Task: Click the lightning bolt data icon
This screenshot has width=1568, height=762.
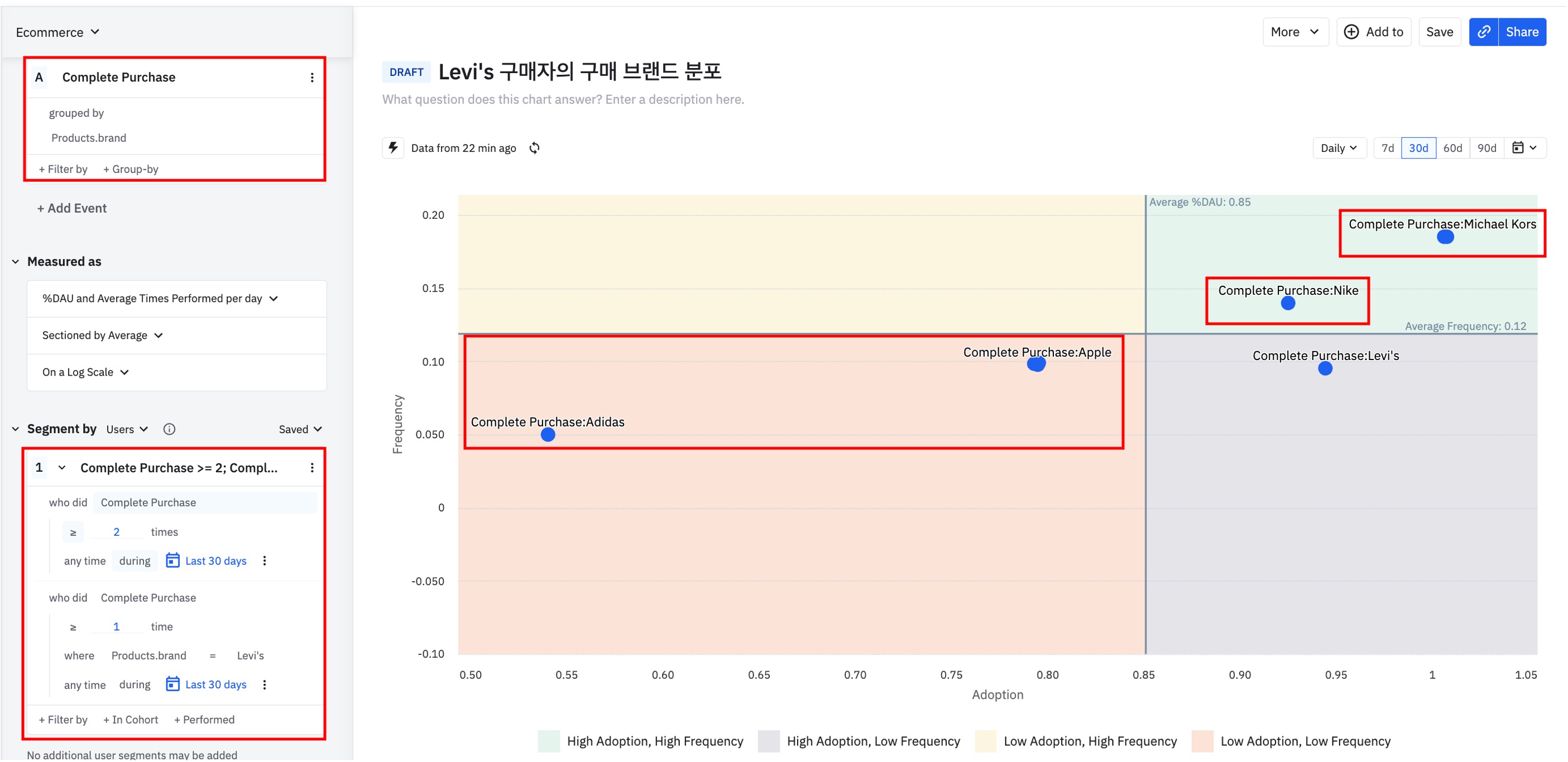Action: click(x=393, y=148)
